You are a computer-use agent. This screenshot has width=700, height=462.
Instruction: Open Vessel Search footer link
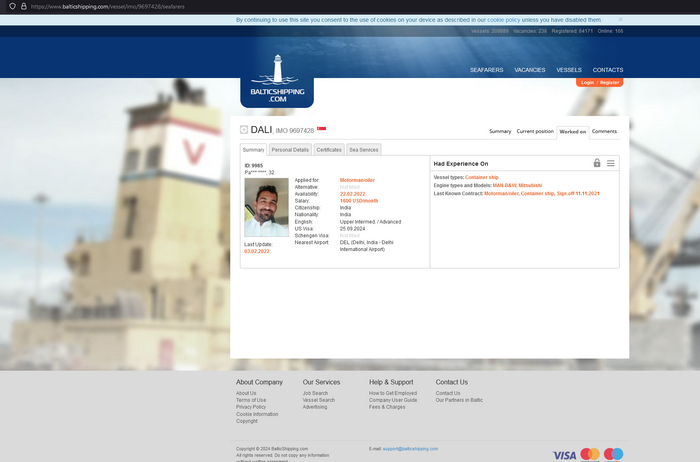[x=319, y=400]
